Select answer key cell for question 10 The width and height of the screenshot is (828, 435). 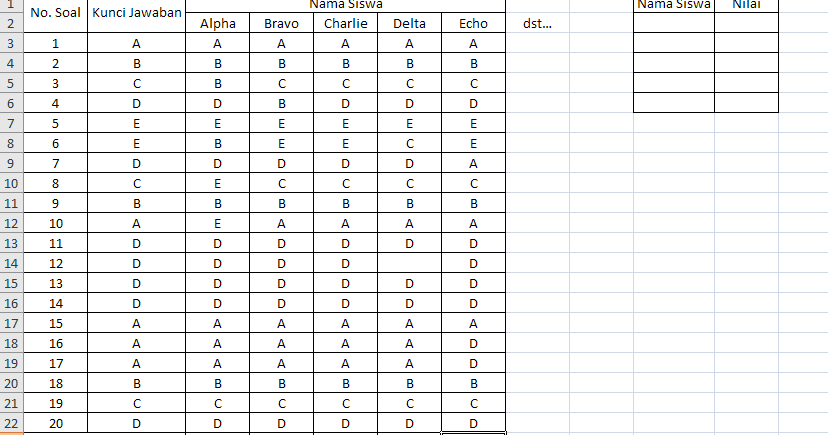pyautogui.click(x=136, y=223)
